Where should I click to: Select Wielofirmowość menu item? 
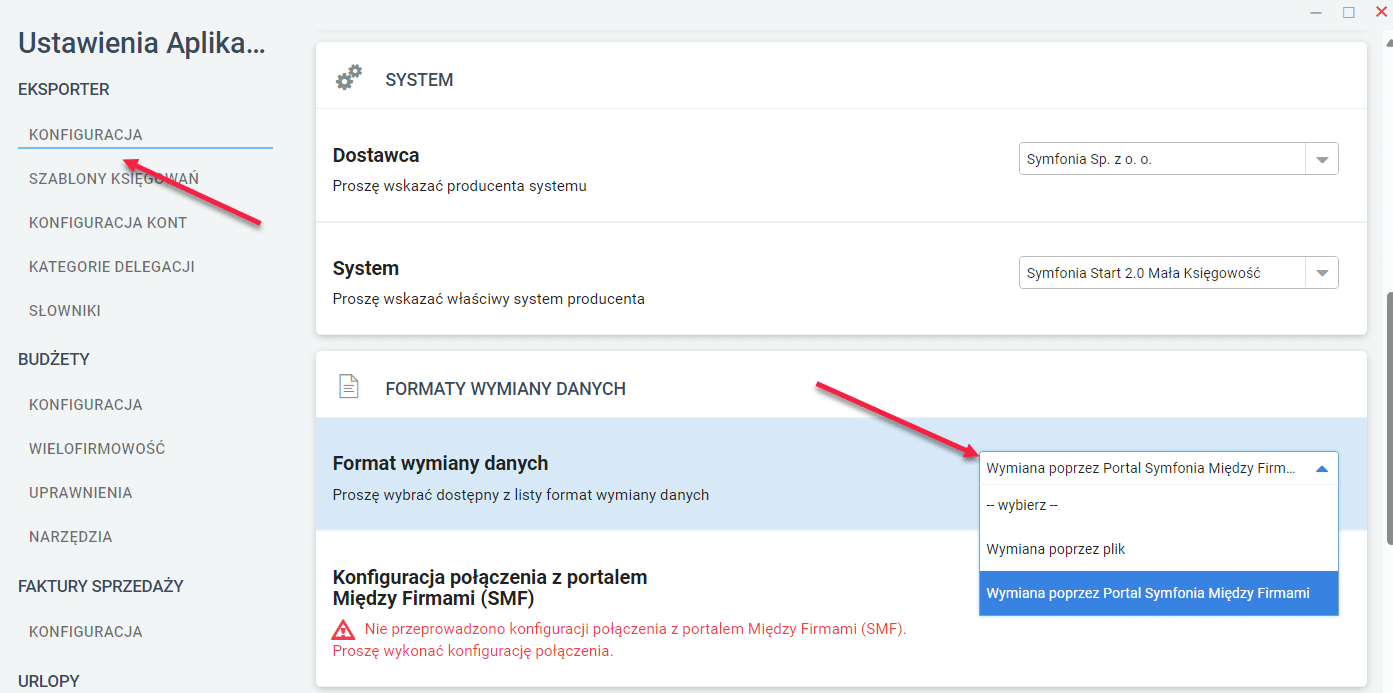[x=97, y=449]
